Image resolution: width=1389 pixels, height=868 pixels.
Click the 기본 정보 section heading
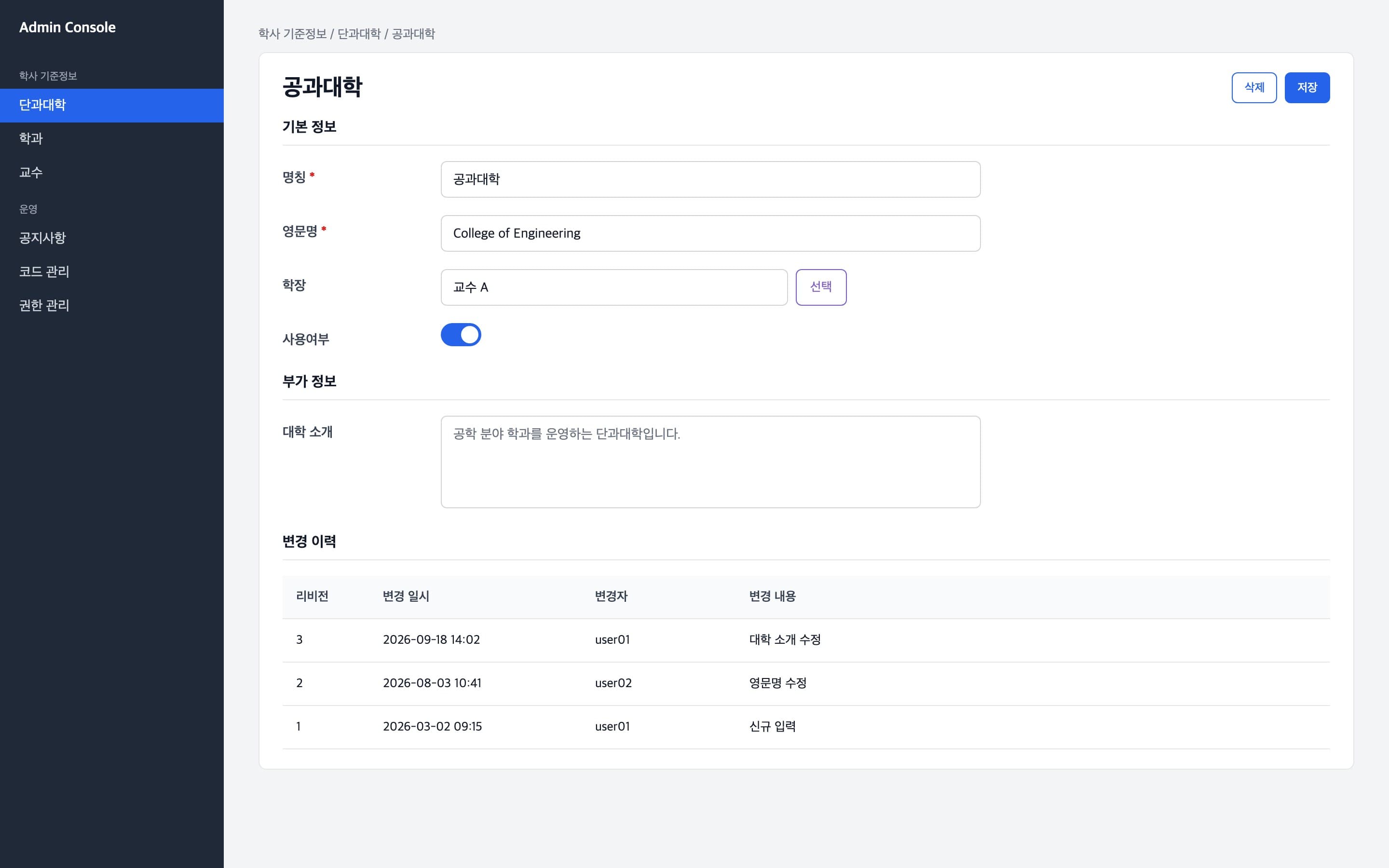(x=309, y=127)
